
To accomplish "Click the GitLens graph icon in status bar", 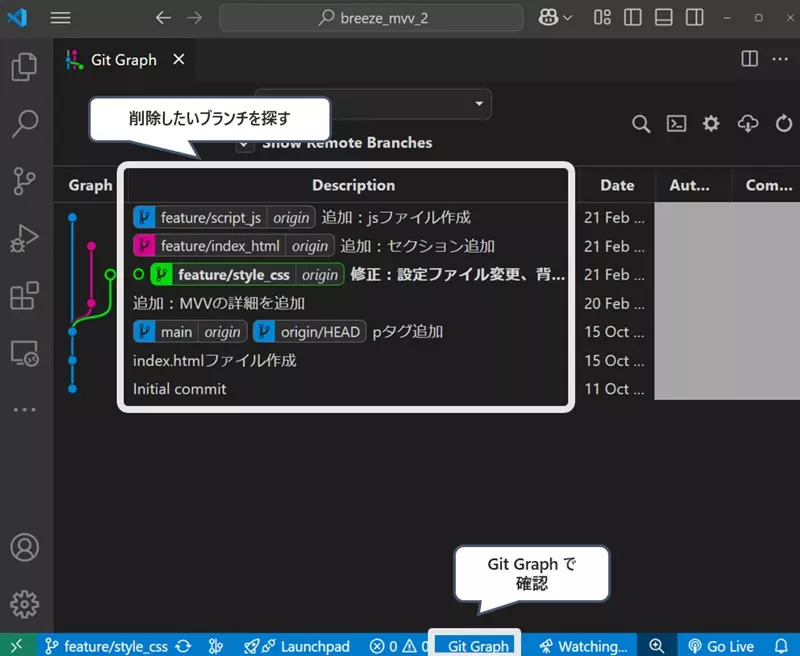I will [216, 646].
